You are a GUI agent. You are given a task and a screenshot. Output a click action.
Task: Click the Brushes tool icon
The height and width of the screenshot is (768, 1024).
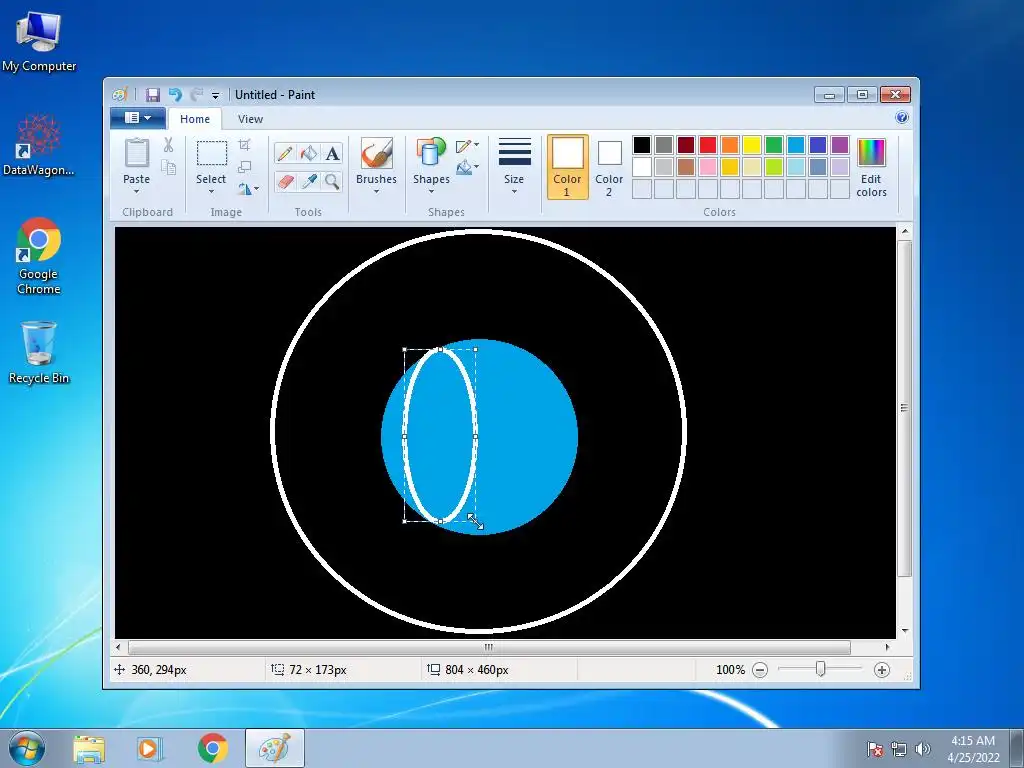[x=376, y=153]
